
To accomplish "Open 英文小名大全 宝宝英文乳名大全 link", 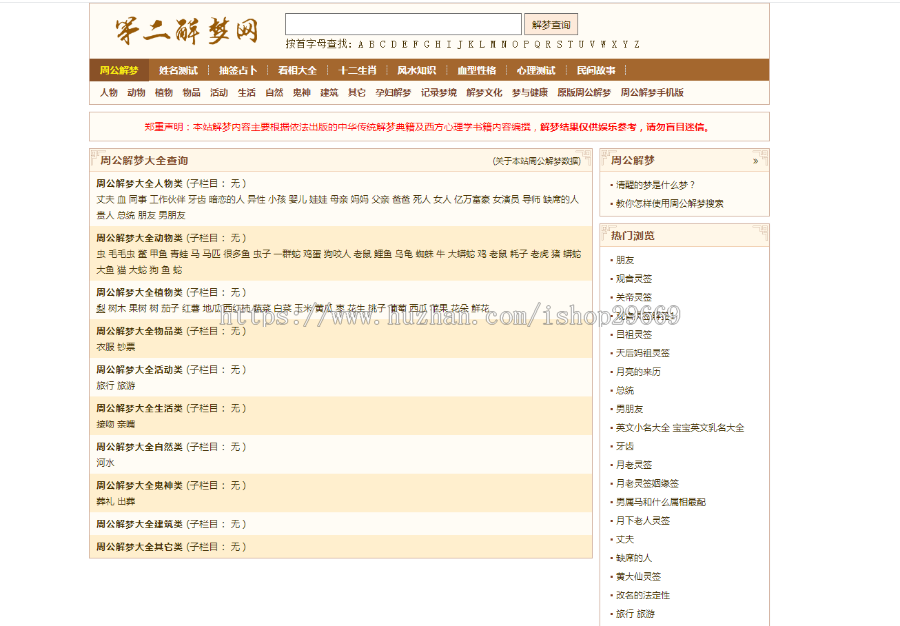I will pos(680,428).
